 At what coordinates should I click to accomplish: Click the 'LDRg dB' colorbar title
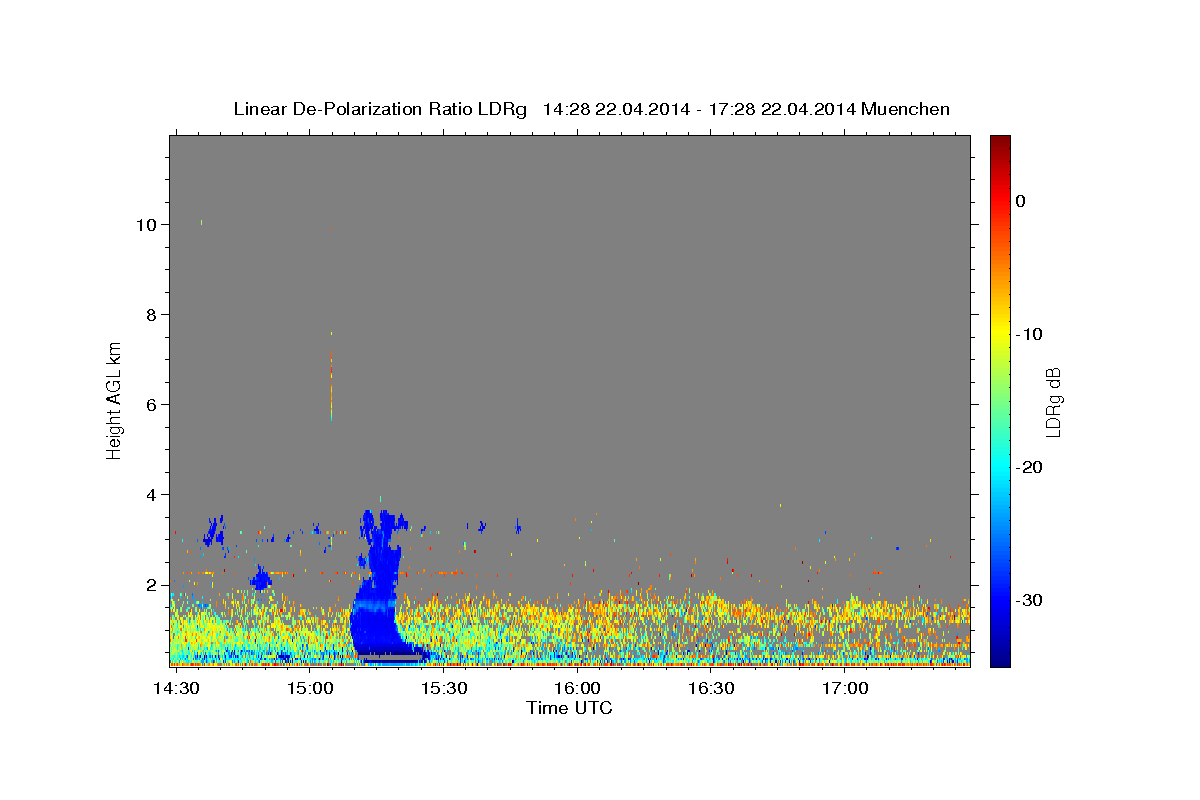pyautogui.click(x=1053, y=401)
